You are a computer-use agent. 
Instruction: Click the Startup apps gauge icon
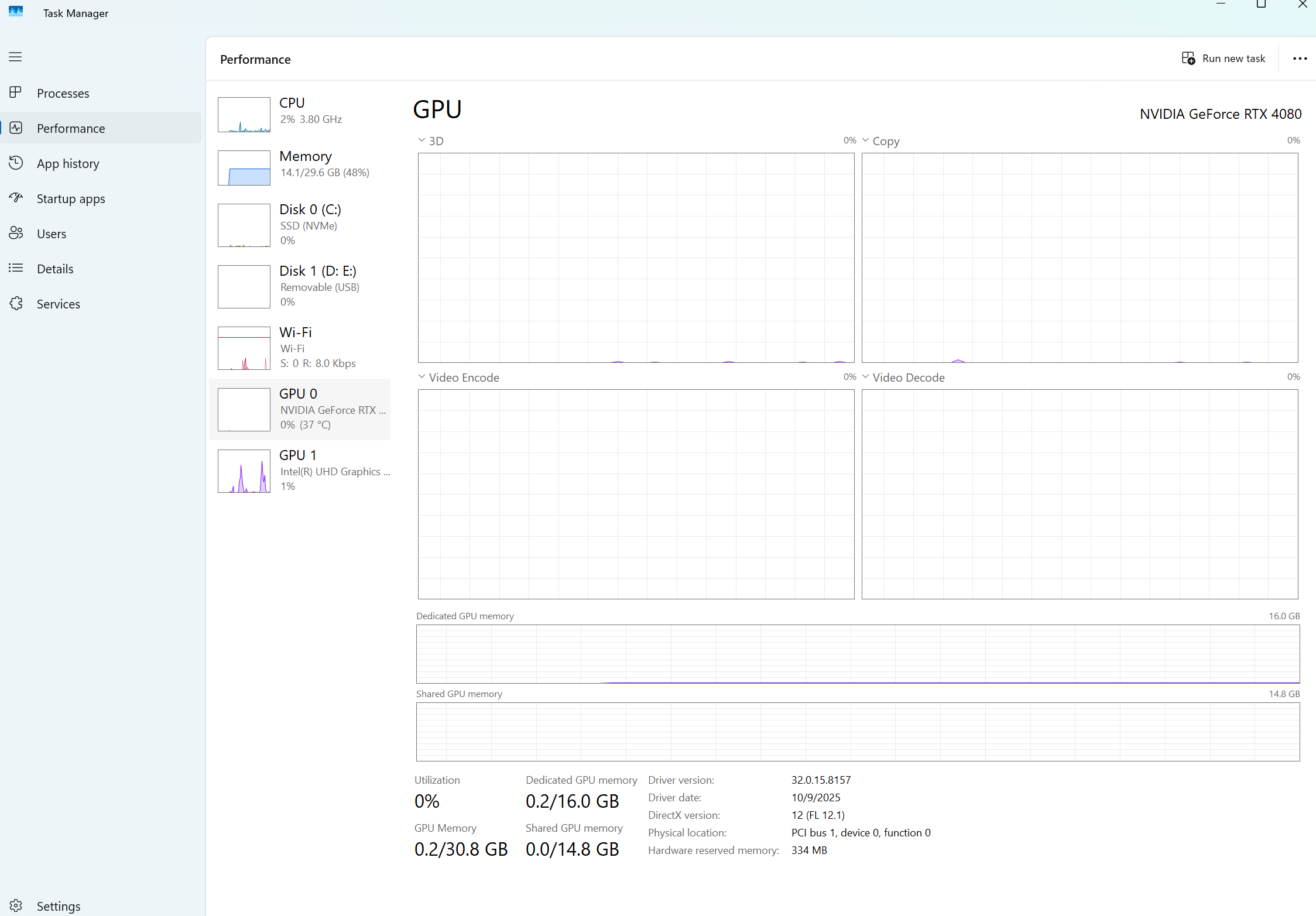16,198
